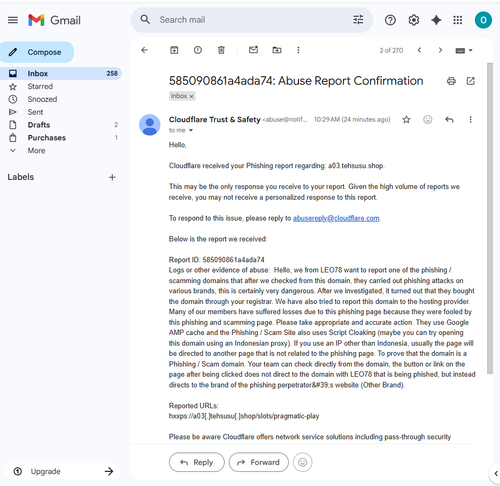Archive this email
The width and height of the screenshot is (500, 486).
[174, 50]
